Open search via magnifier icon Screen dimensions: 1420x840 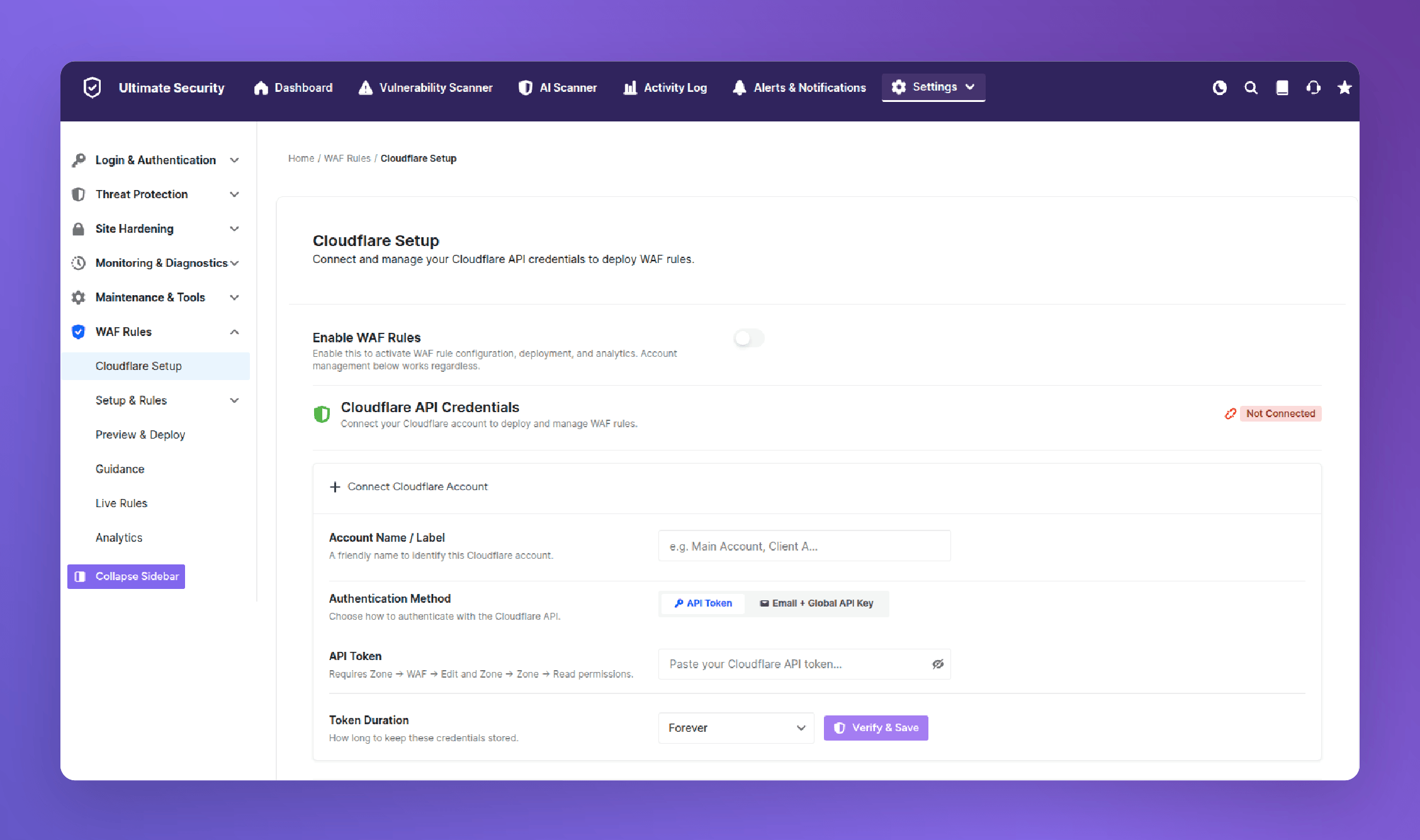click(x=1251, y=87)
